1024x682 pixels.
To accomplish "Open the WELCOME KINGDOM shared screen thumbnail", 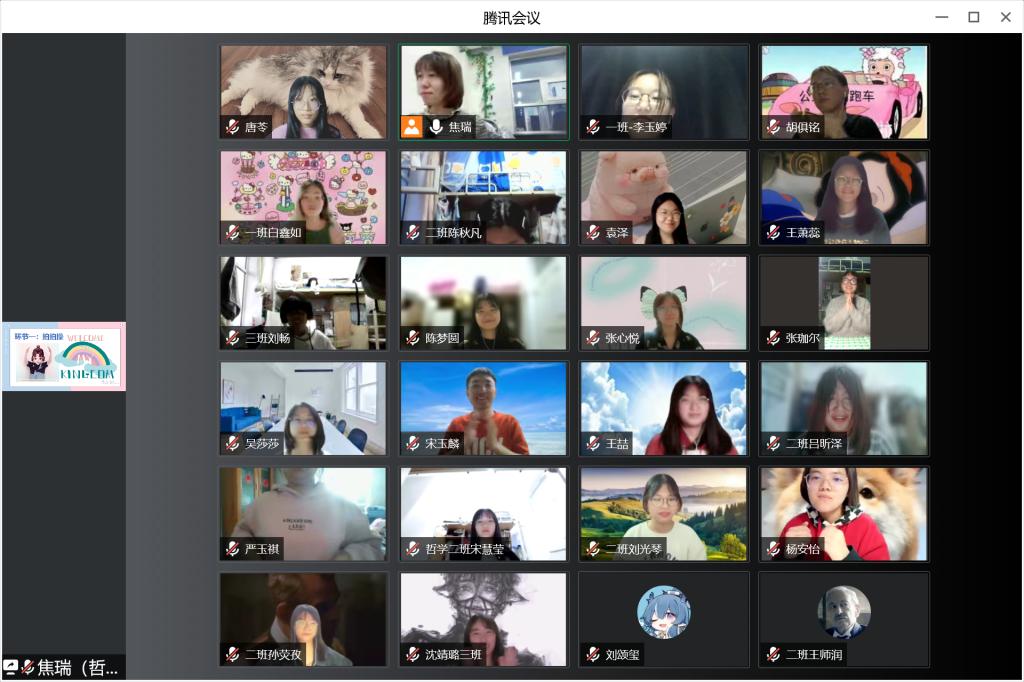I will 64,356.
